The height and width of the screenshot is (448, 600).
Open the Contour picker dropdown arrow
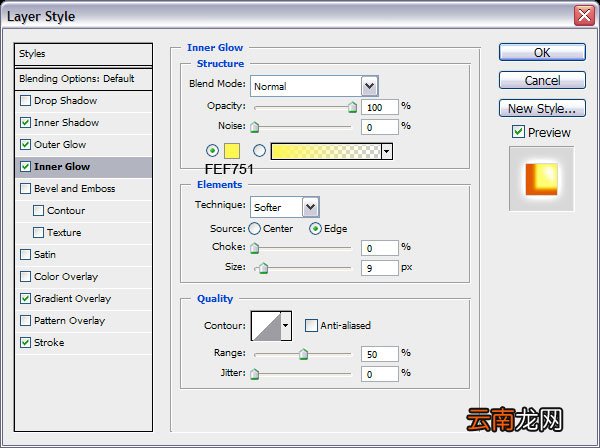[x=285, y=326]
